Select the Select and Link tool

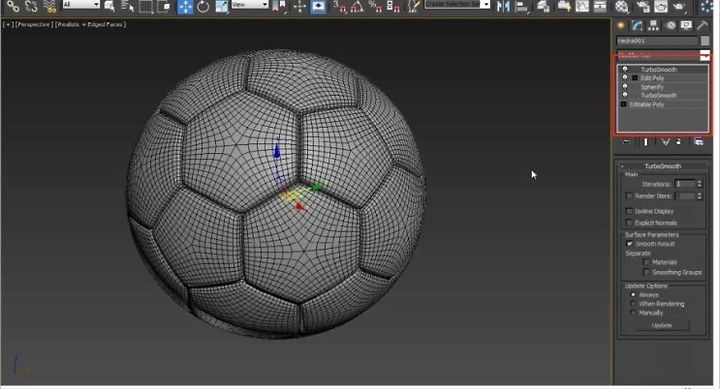tap(13, 6)
